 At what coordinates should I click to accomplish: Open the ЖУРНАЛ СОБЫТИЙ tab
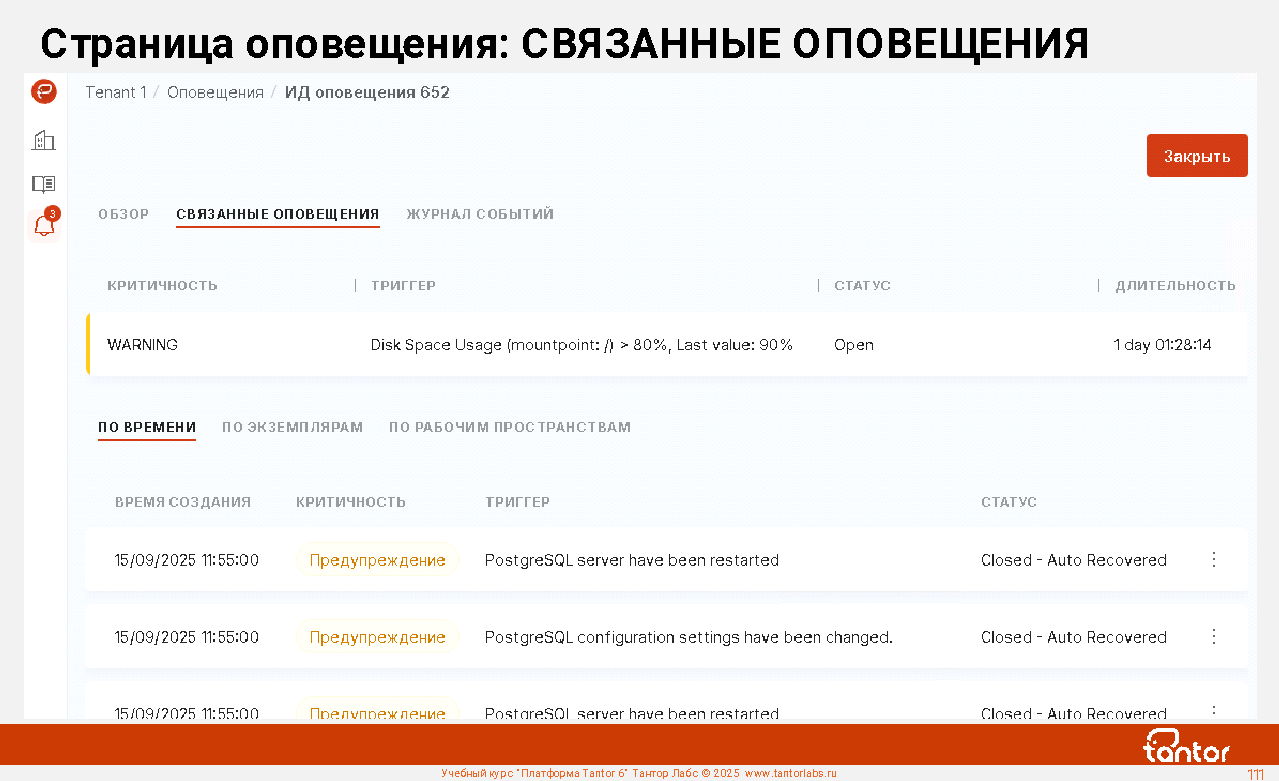(480, 214)
